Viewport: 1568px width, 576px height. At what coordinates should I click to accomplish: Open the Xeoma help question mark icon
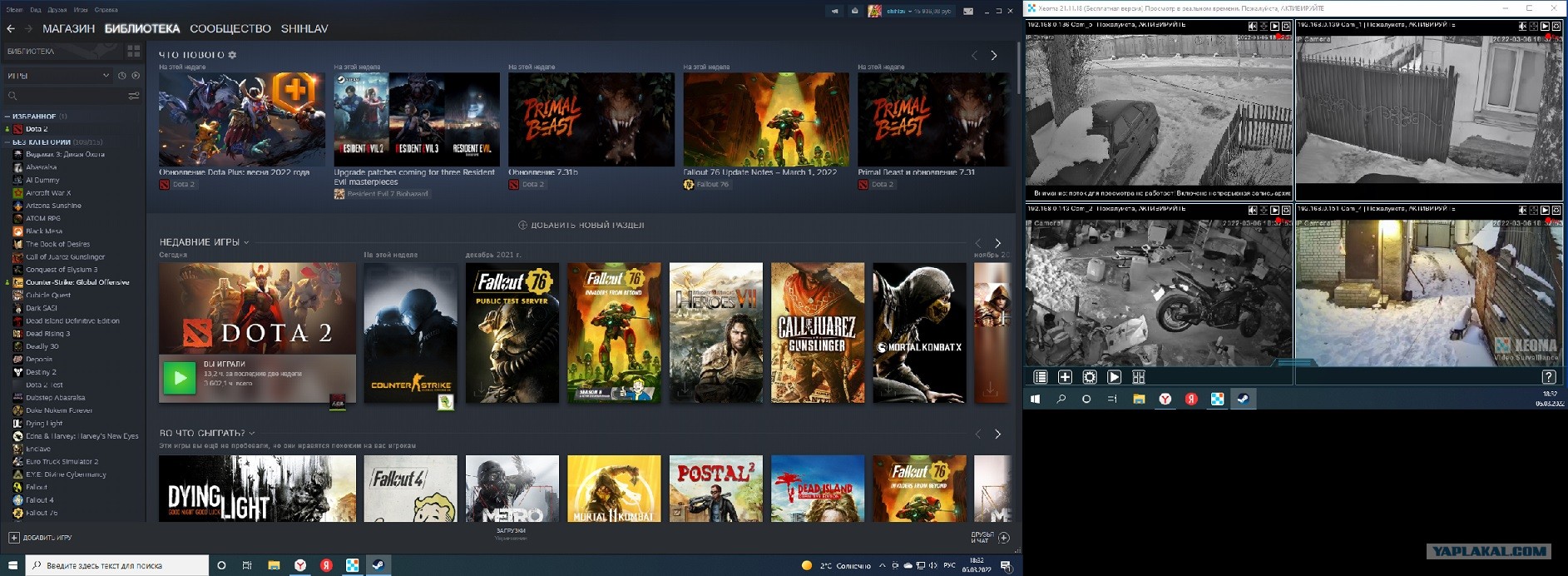point(1549,377)
